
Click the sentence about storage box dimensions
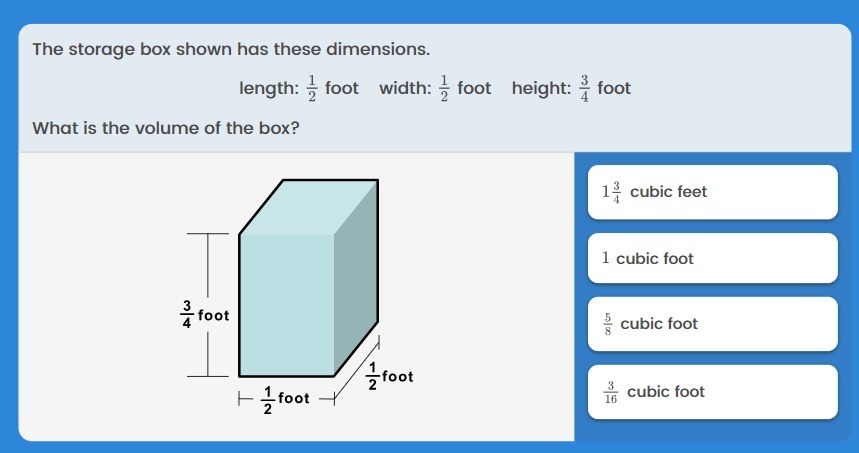point(231,49)
